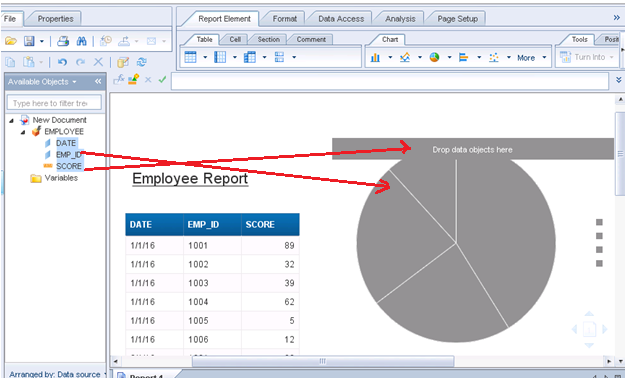This screenshot has height=380, width=628.
Task: Validate the formula with green checkmark
Action: pos(162,80)
